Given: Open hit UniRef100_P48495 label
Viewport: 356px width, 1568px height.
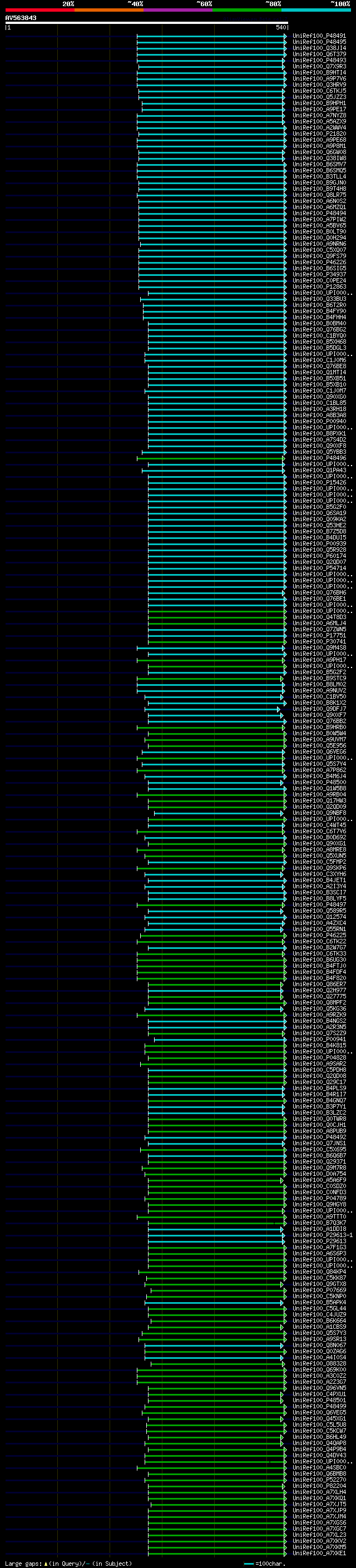Looking at the screenshot, I should [319, 42].
